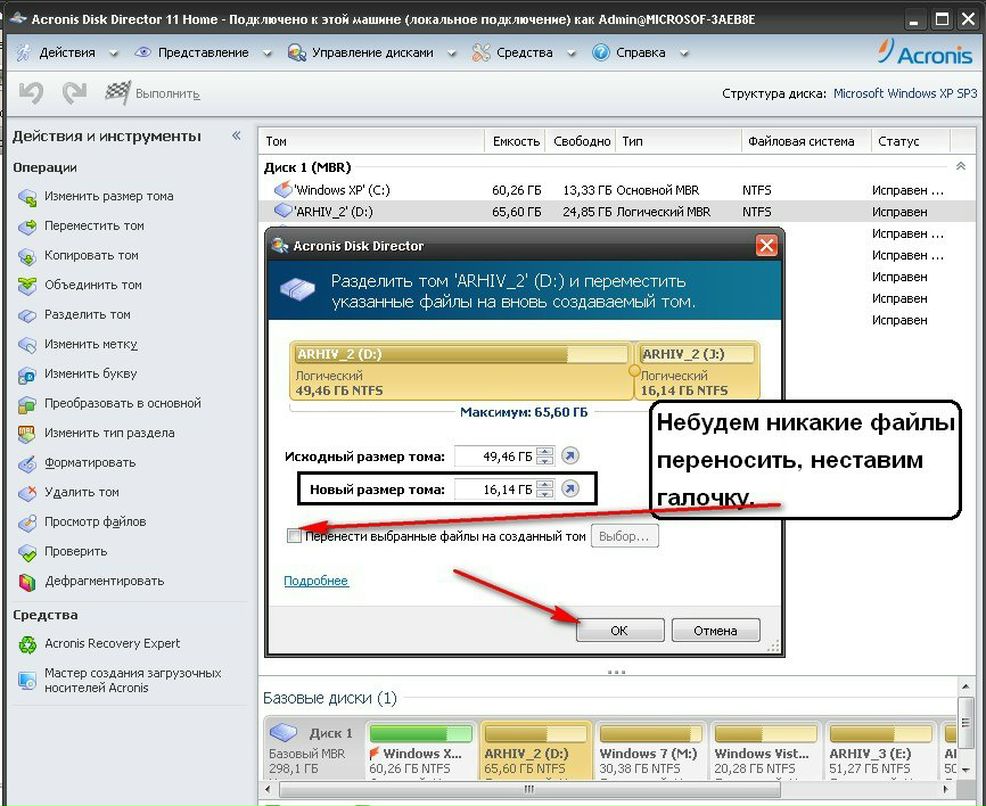The image size is (986, 806).
Task: Follow the 'Подробнее' link
Action: (x=316, y=581)
